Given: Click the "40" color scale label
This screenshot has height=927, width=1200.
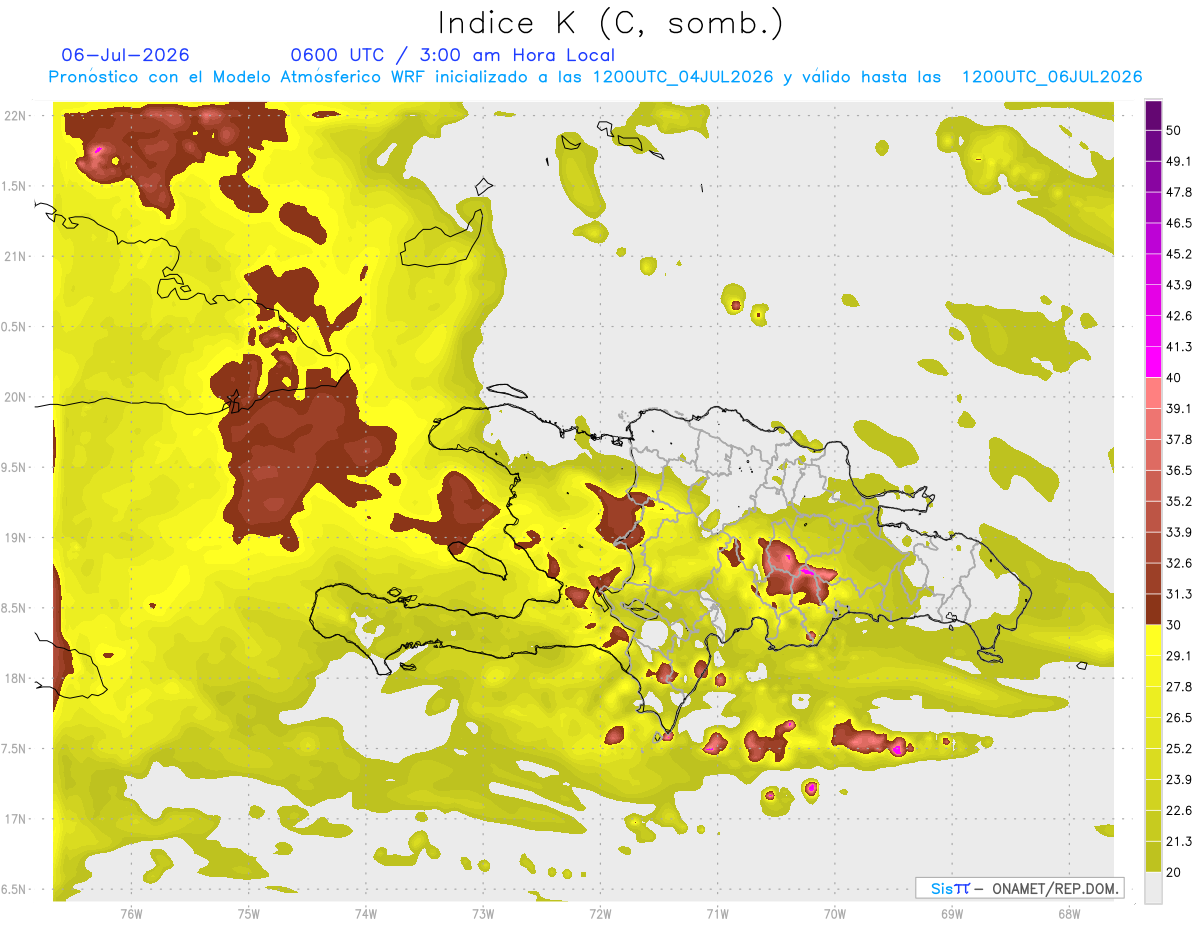Looking at the screenshot, I should (x=1174, y=378).
